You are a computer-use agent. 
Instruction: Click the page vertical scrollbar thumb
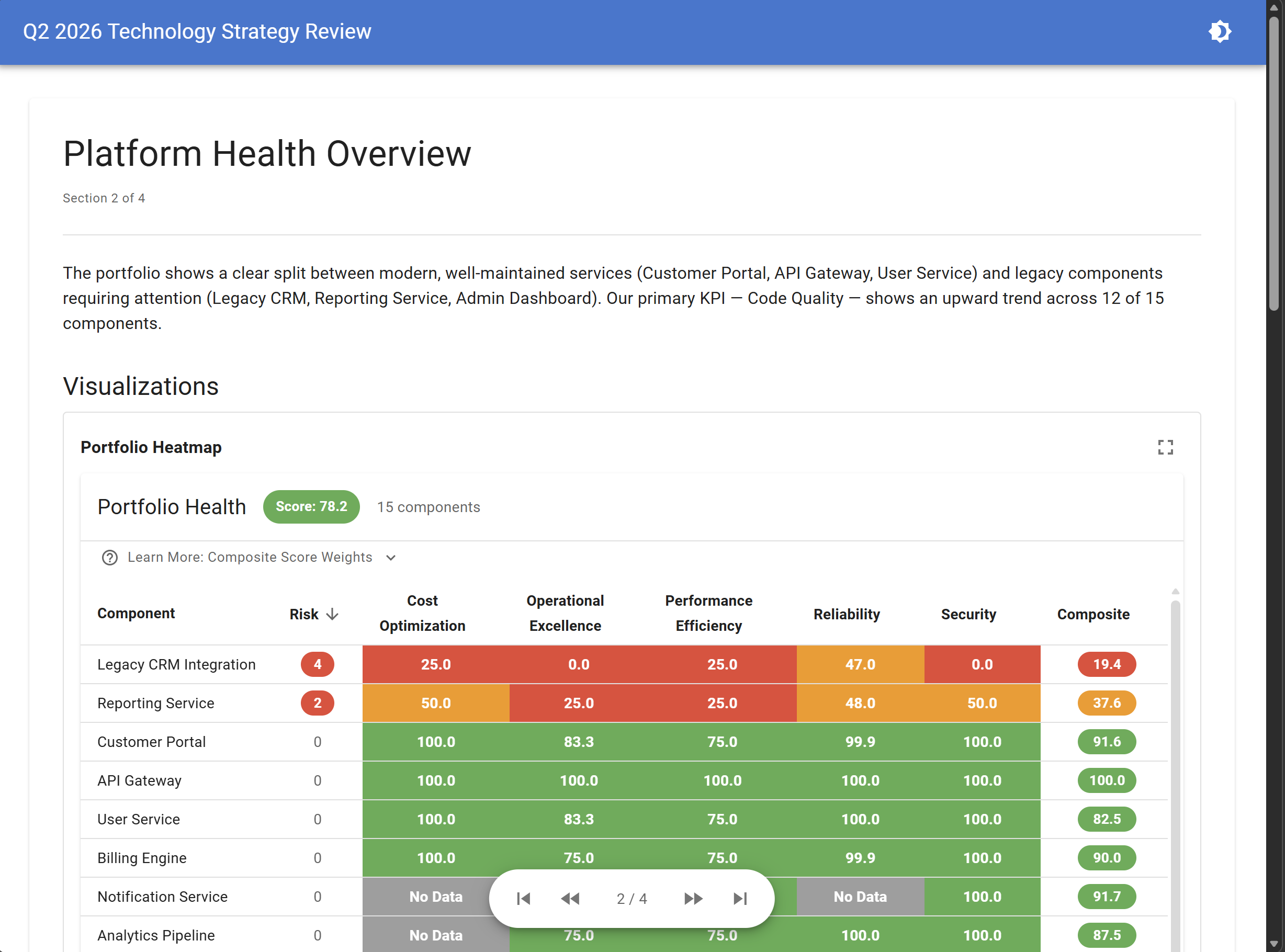coord(1274,164)
